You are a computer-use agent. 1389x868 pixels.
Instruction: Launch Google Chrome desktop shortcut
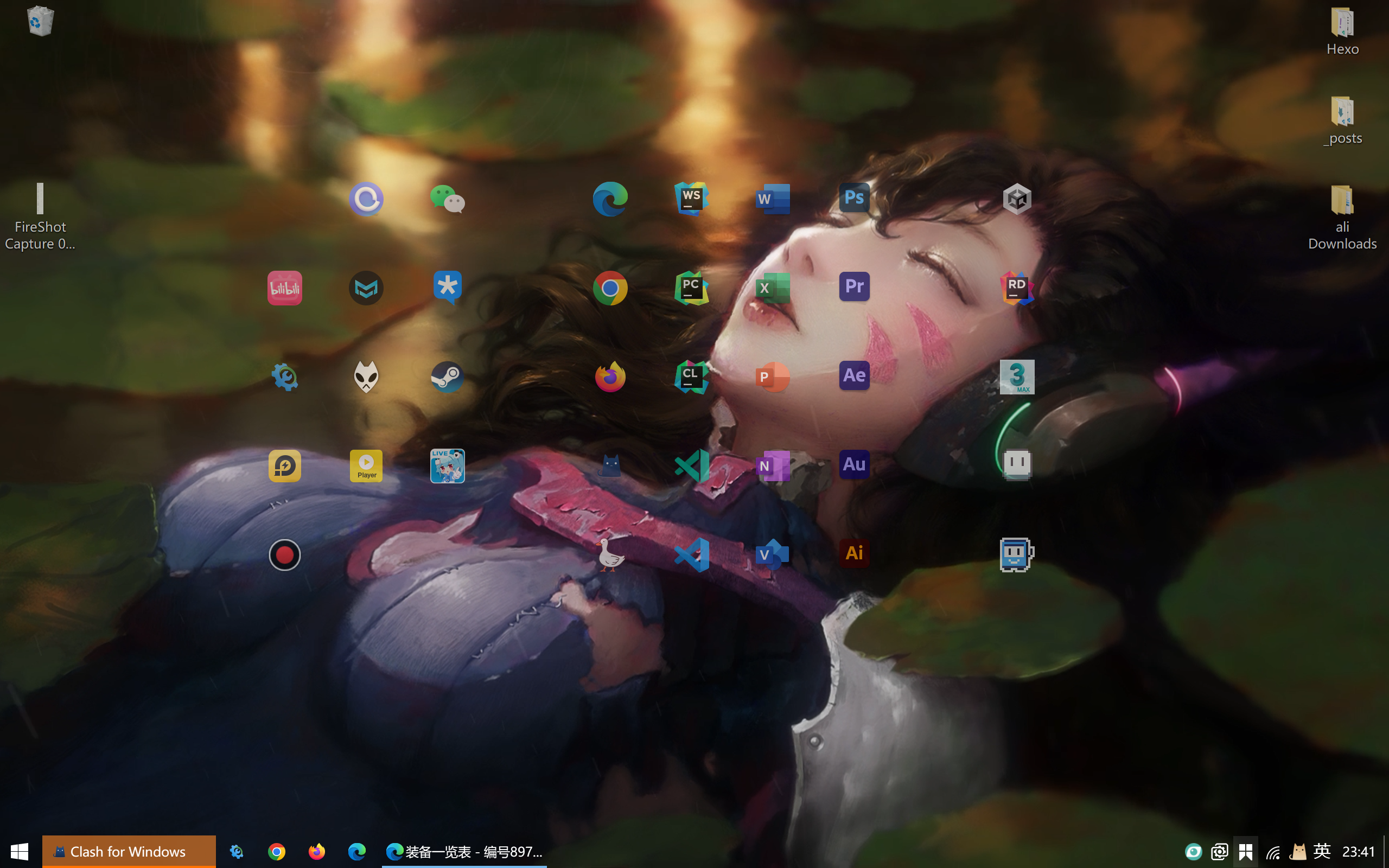point(610,288)
